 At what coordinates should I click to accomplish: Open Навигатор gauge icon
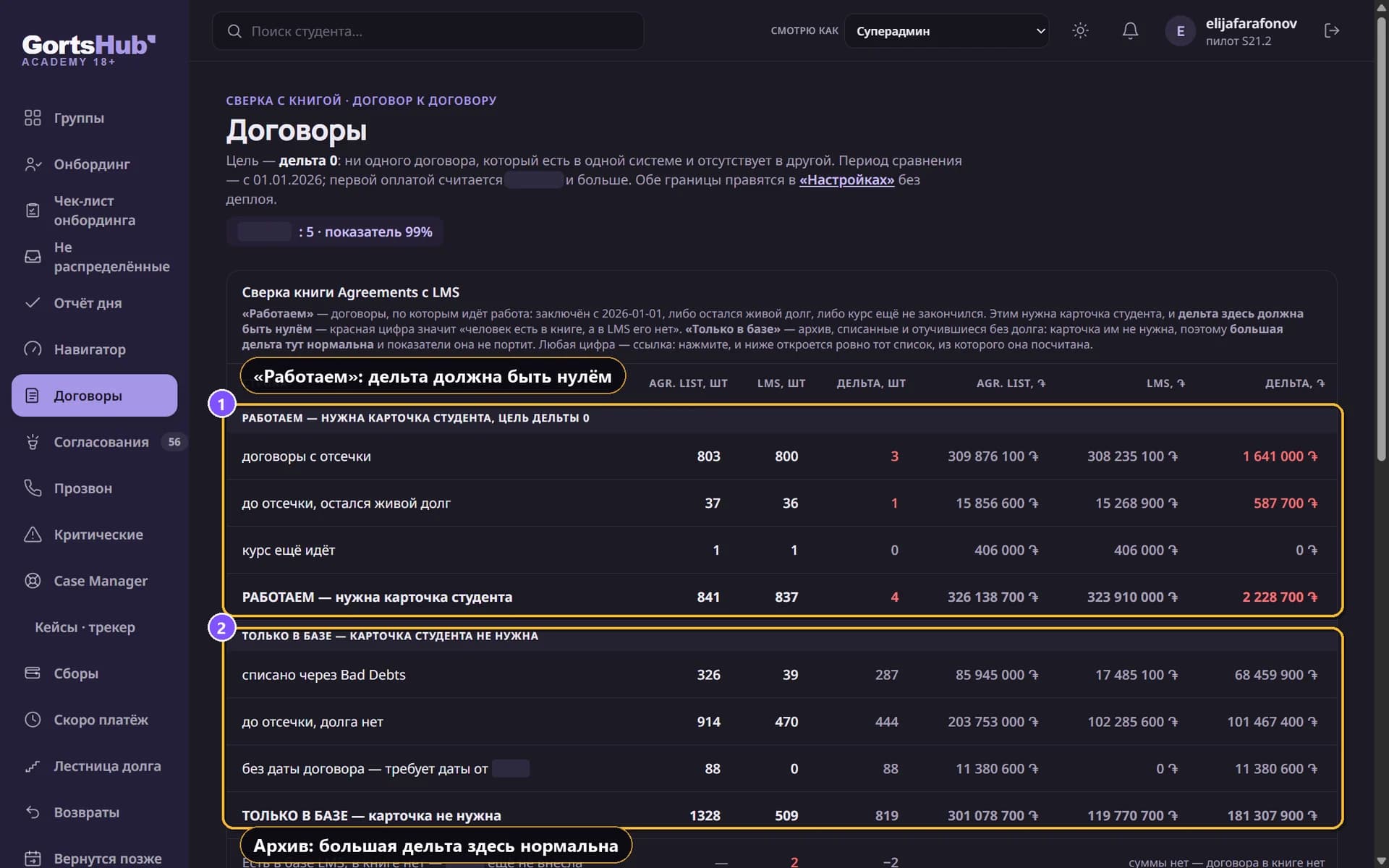click(33, 349)
